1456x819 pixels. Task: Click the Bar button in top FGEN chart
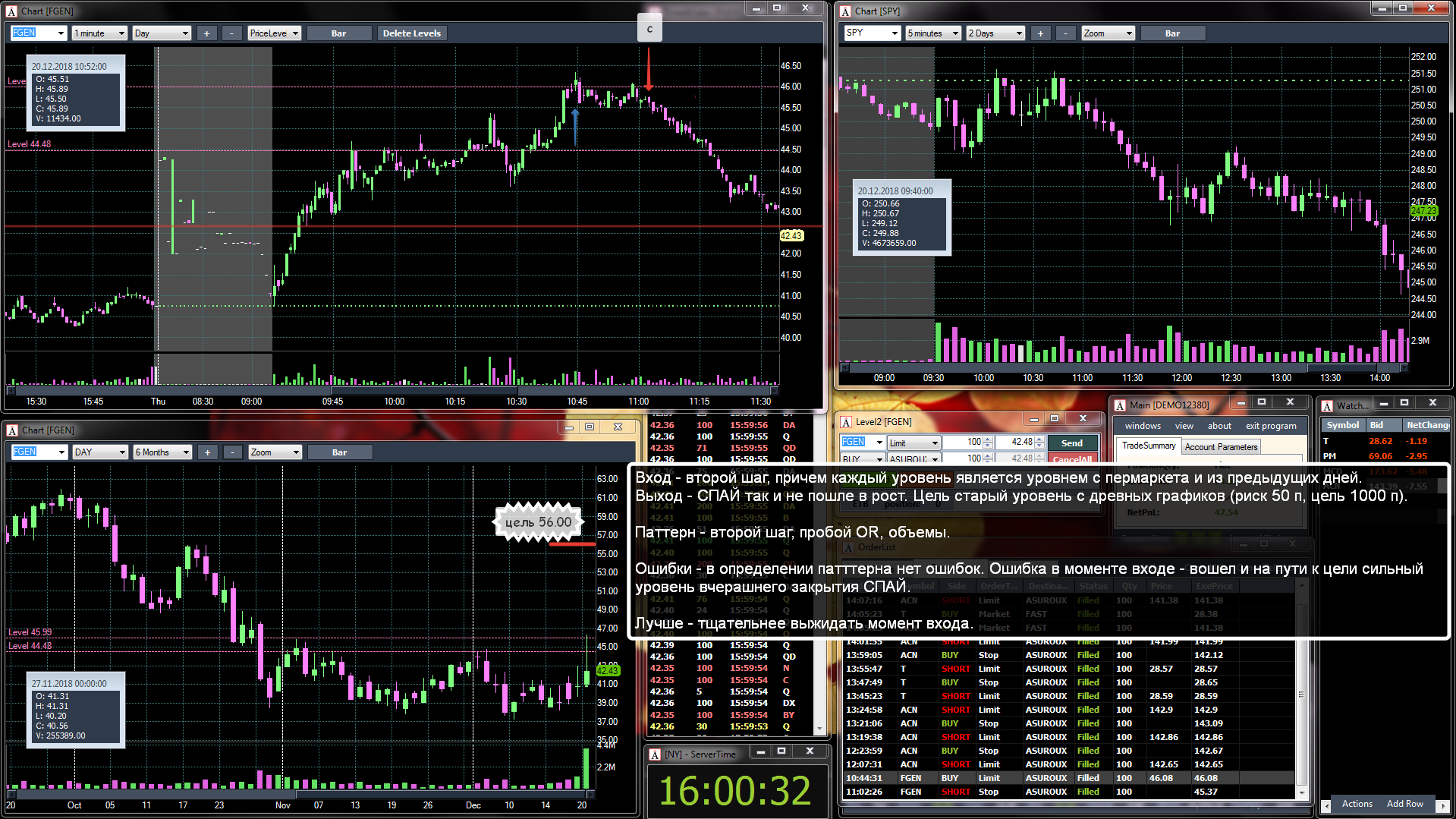pos(338,33)
